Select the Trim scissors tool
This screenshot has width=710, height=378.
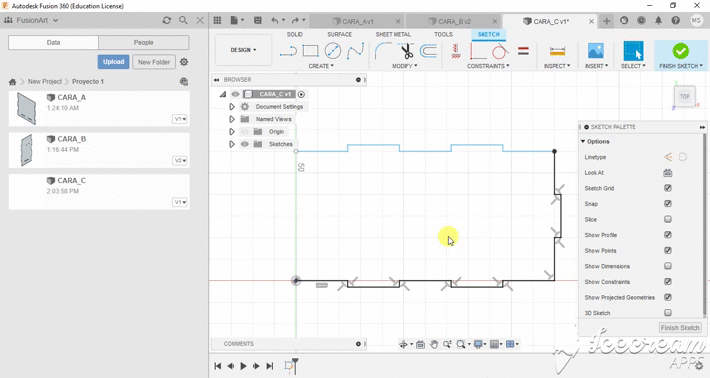tap(407, 51)
